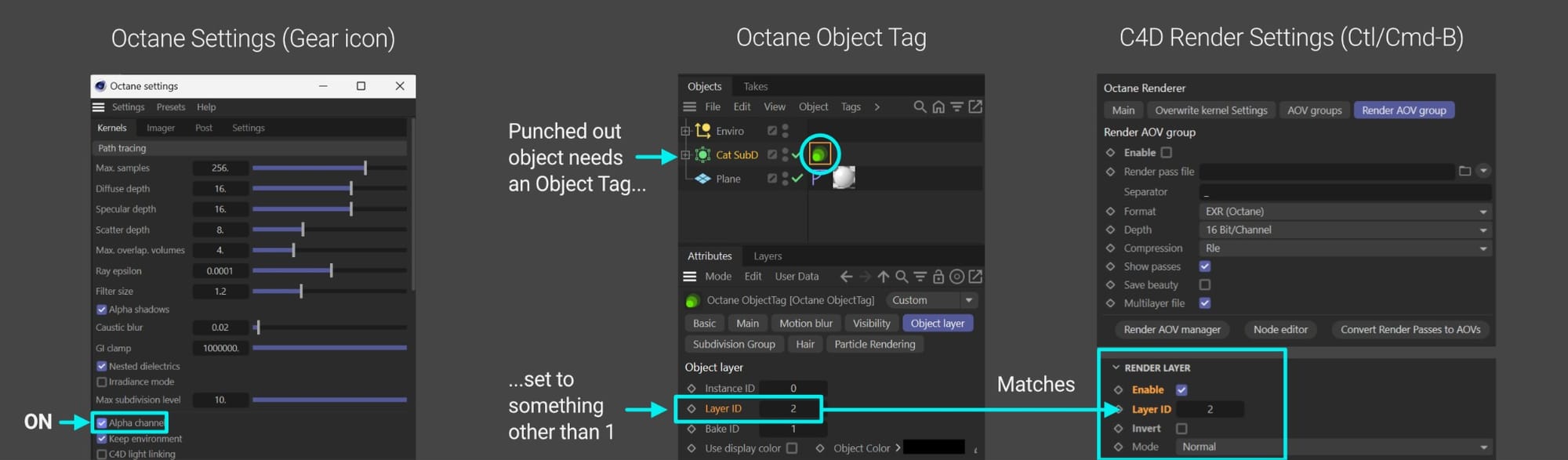Select the Plane material tag sphere

pyautogui.click(x=844, y=178)
